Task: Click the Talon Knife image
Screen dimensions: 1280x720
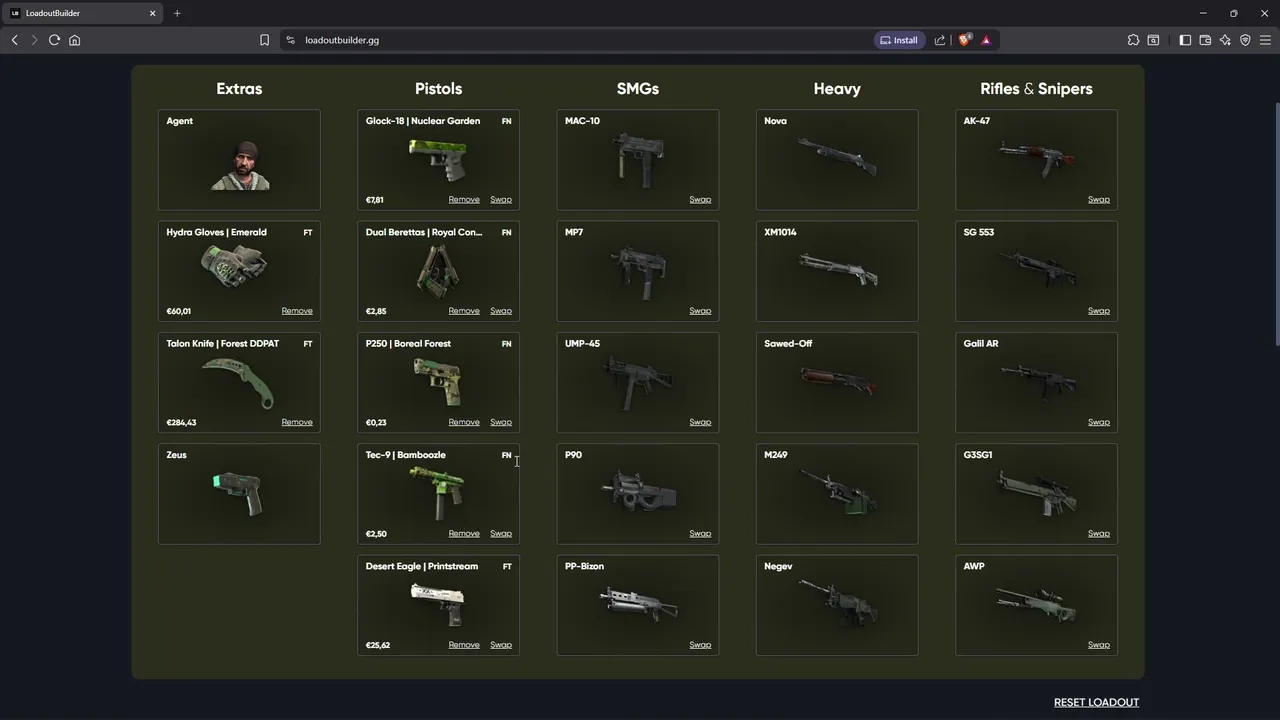Action: (x=238, y=382)
